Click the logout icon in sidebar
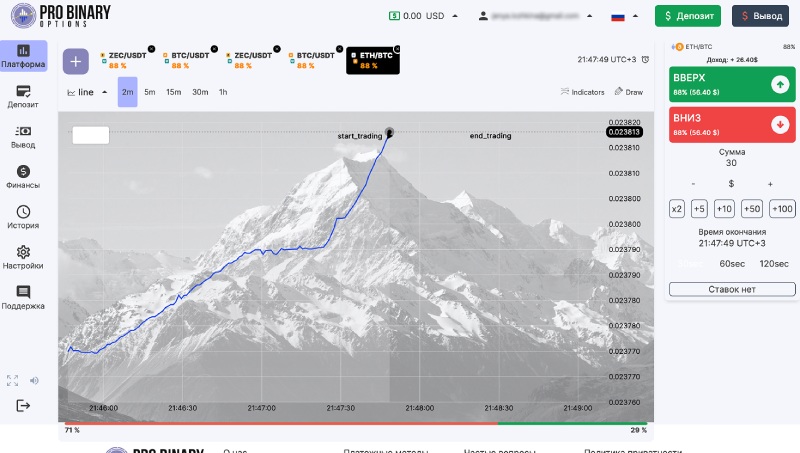The height and width of the screenshot is (453, 800). [x=23, y=406]
